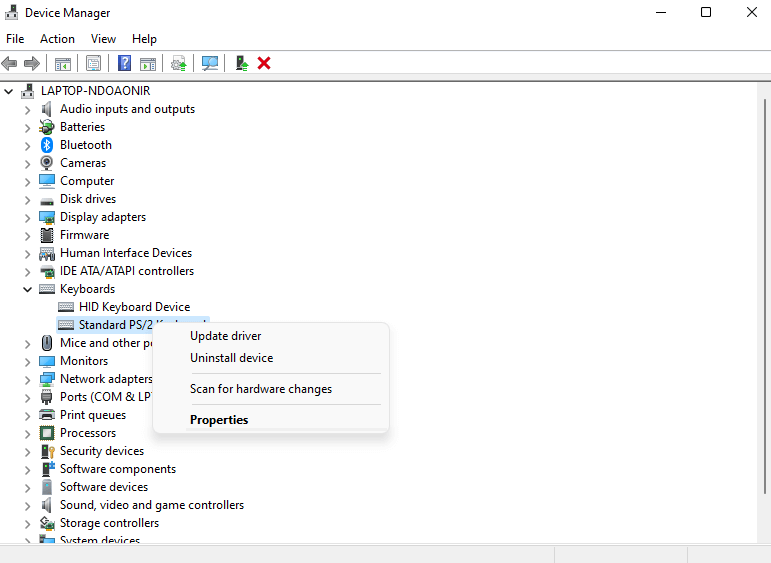Toggle the Action pane toolbar icon
This screenshot has height=563, width=771.
(x=148, y=63)
